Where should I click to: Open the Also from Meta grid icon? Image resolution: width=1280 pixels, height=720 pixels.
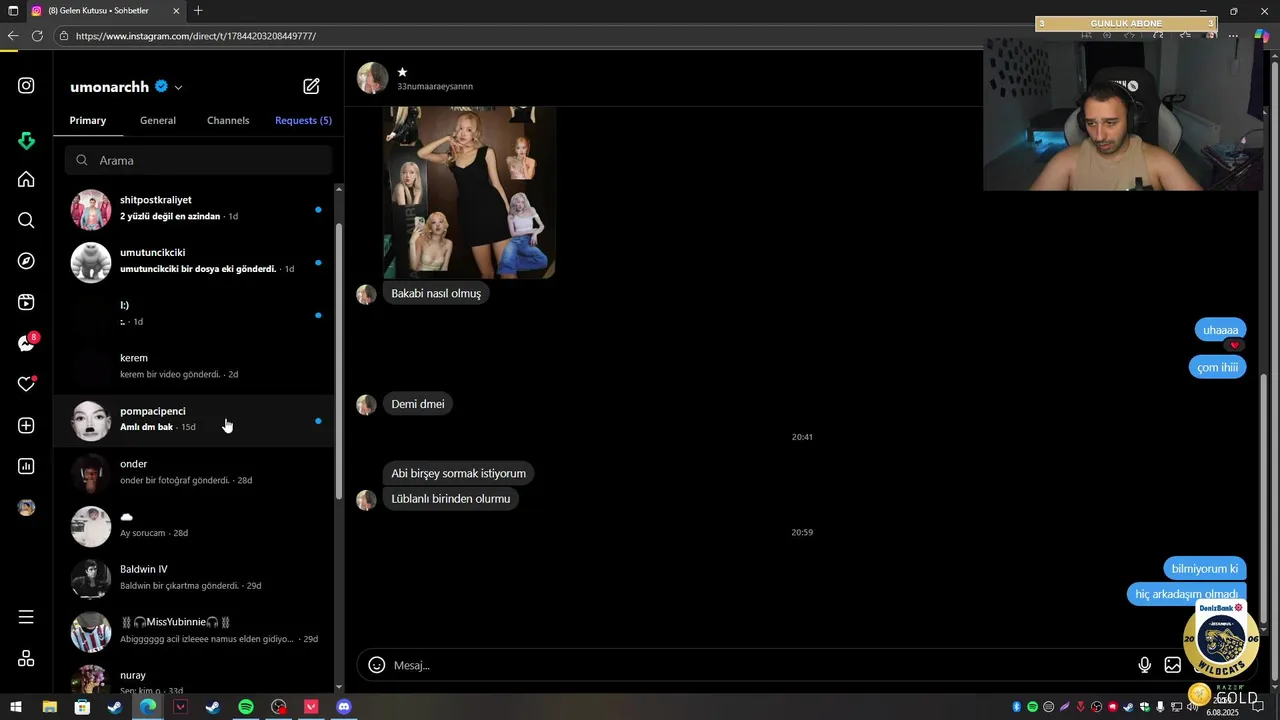(x=26, y=658)
